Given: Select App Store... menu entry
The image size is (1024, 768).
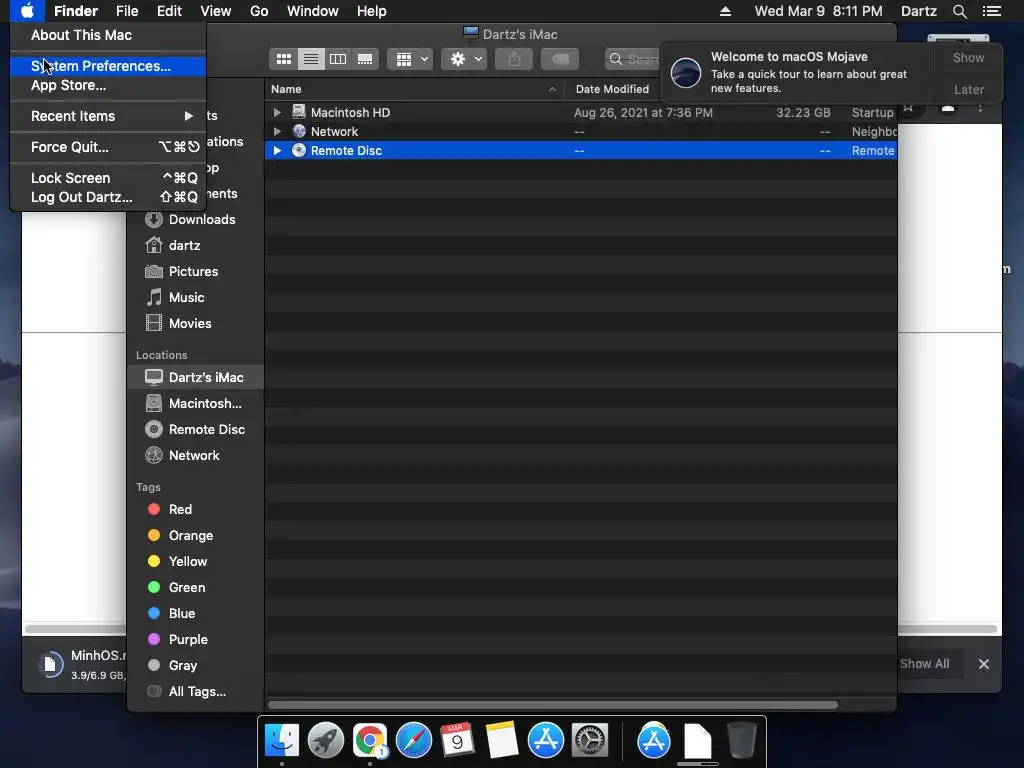Looking at the screenshot, I should tap(108, 86).
